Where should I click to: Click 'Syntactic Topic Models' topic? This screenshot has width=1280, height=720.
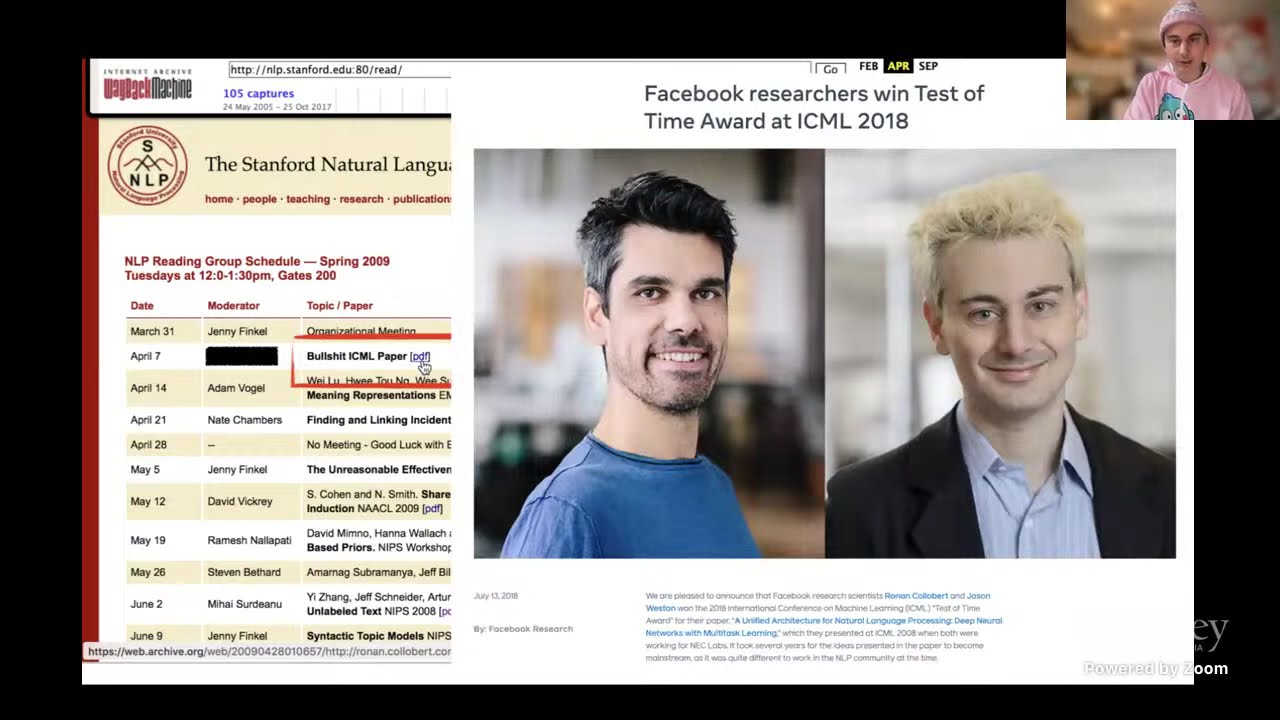tap(365, 636)
